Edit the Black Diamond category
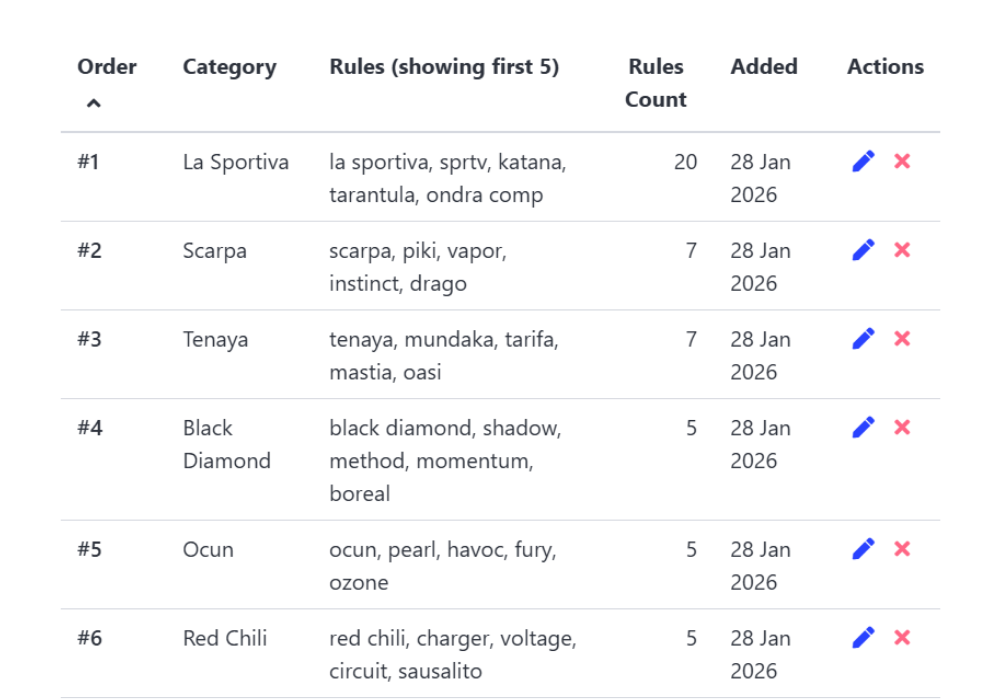 pyautogui.click(x=863, y=428)
